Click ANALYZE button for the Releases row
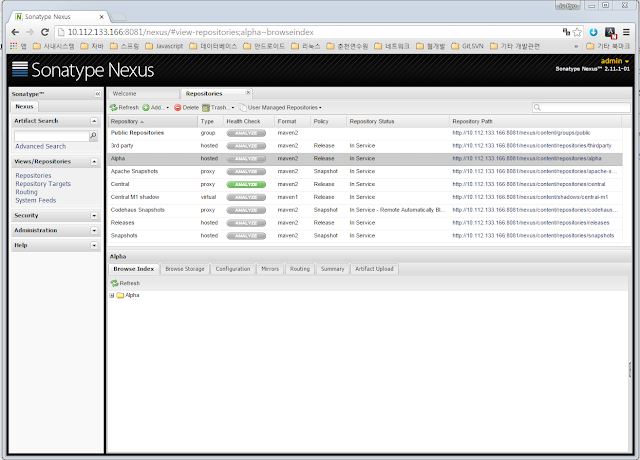 click(x=246, y=223)
